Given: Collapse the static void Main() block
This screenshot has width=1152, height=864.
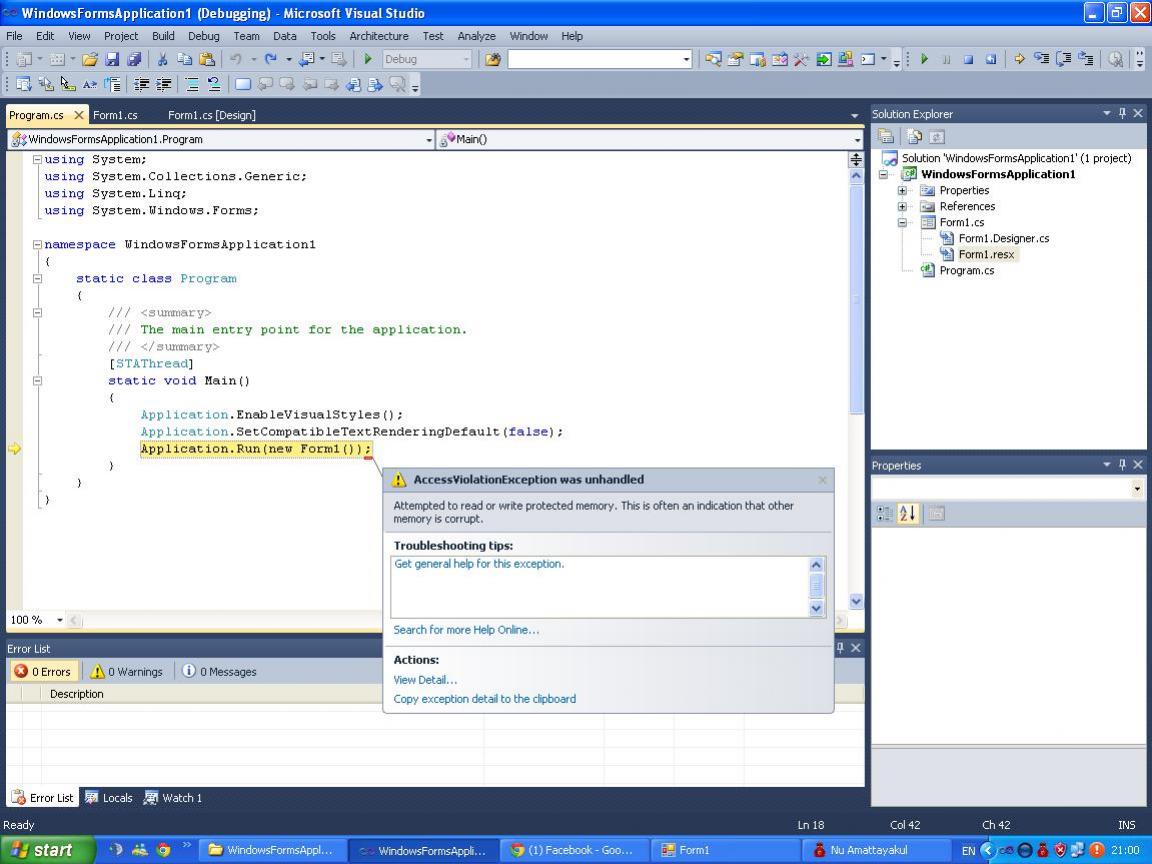Looking at the screenshot, I should [37, 381].
